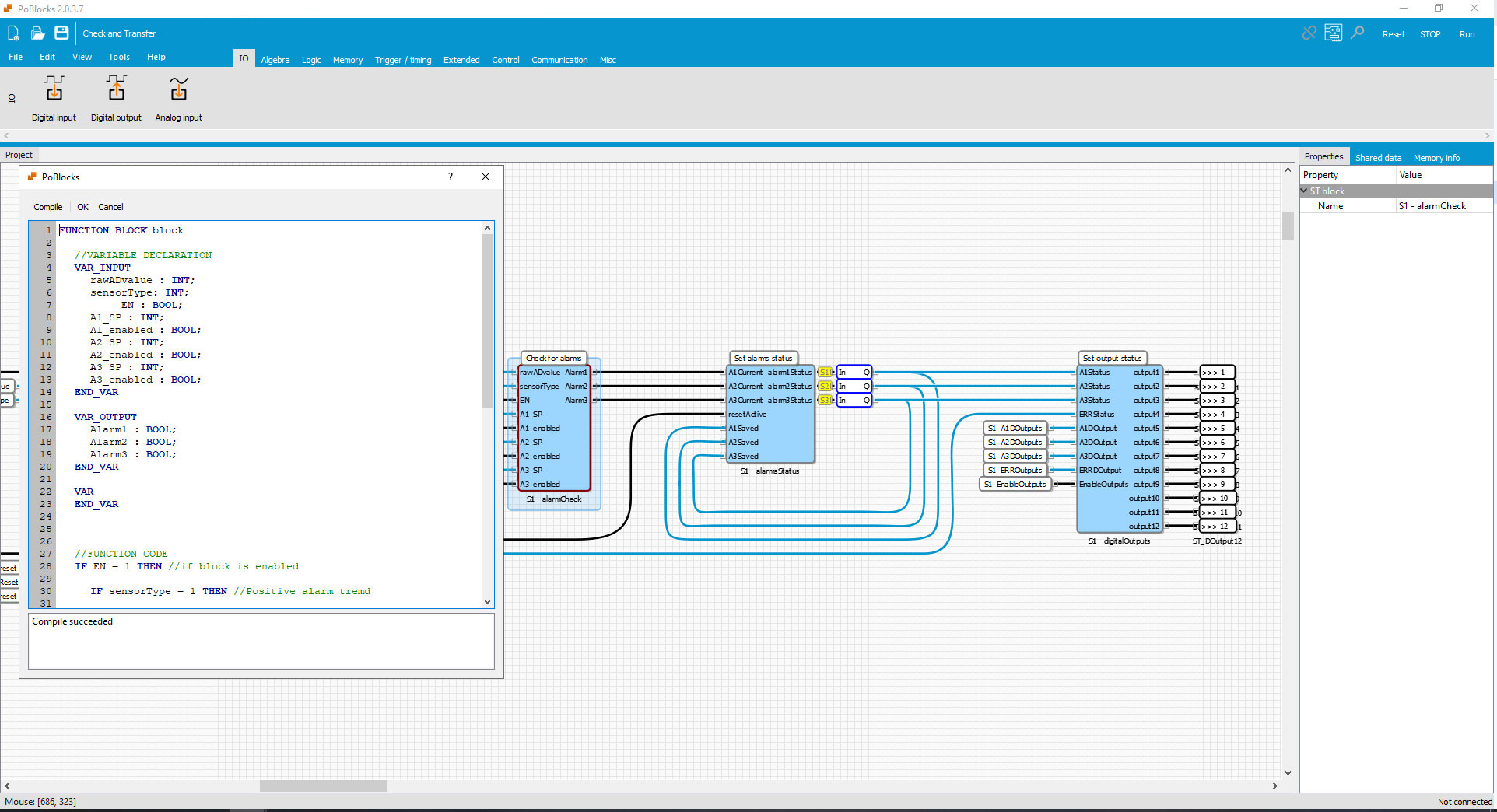Switch to the Extended ribbon tab
The height and width of the screenshot is (812, 1497).
click(x=461, y=60)
